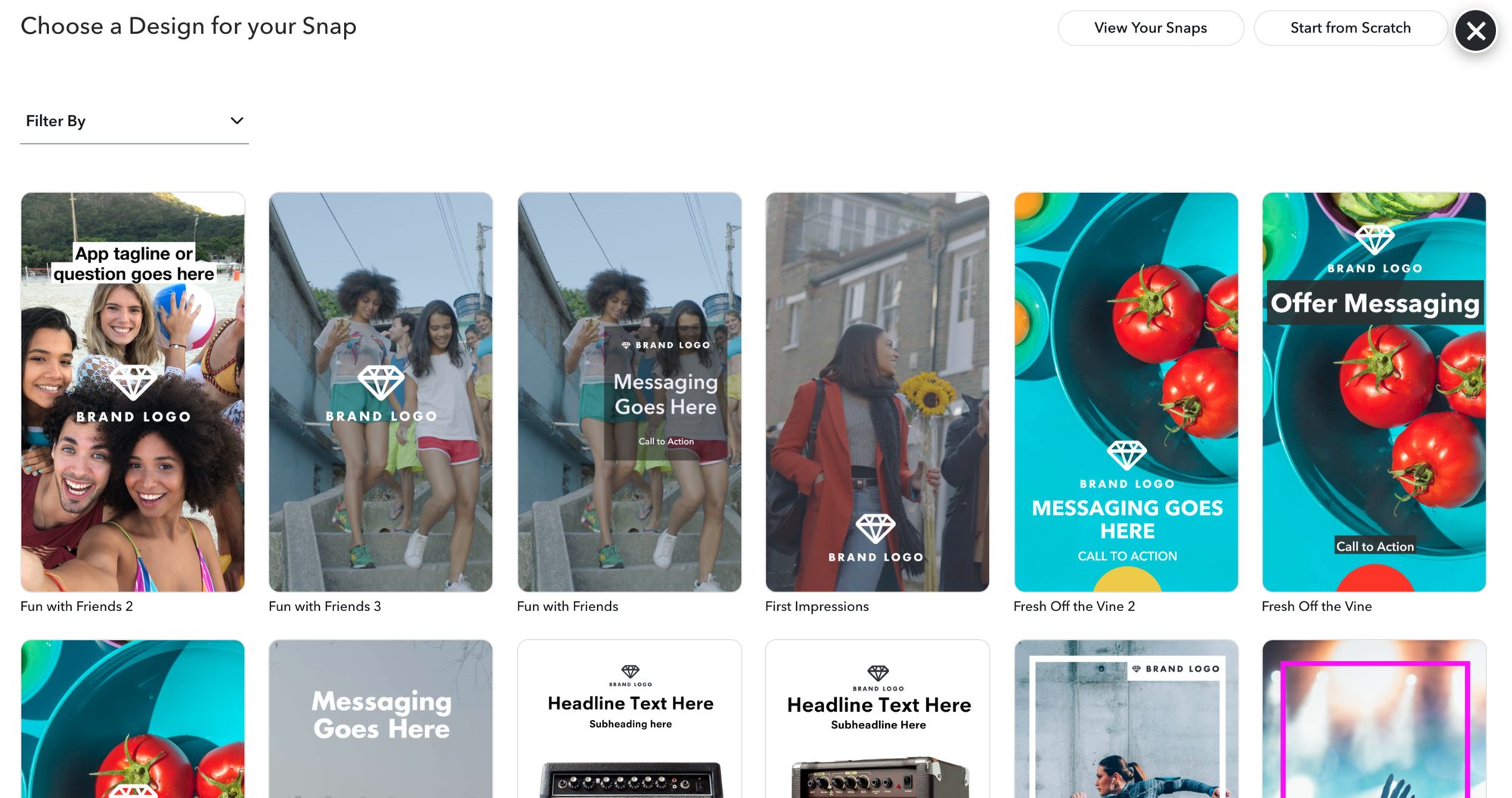Viewport: 1512px width, 798px height.
Task: Select the Fun with Friends 2 template thumbnail
Action: coord(133,392)
